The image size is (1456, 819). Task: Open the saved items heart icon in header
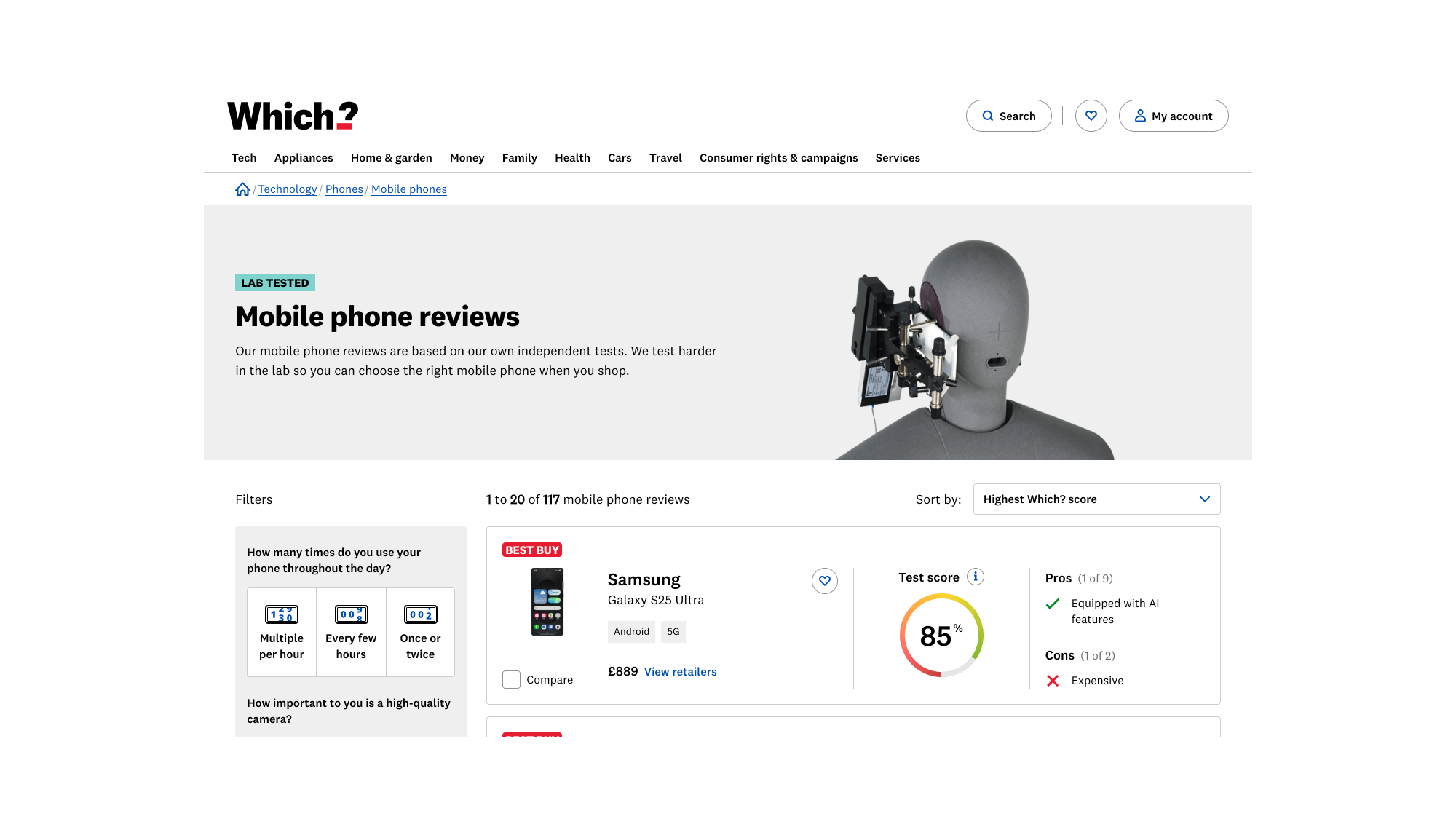[x=1091, y=116]
